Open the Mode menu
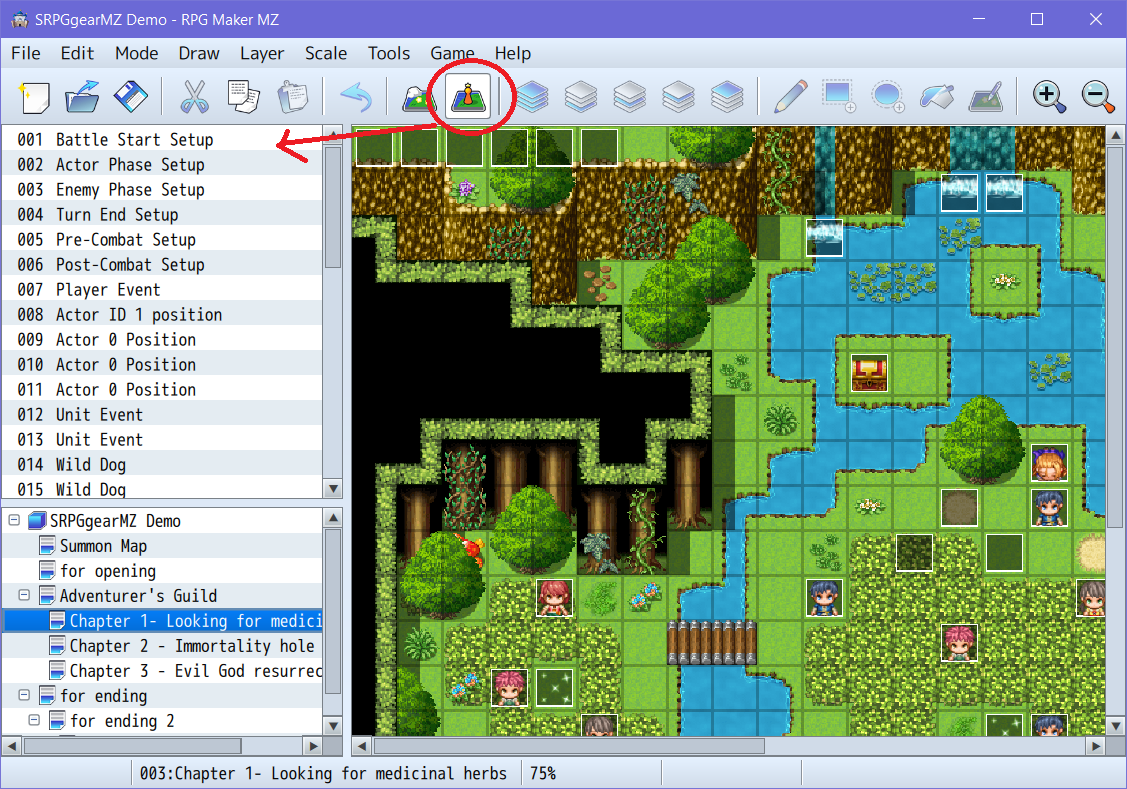This screenshot has height=789, width=1127. [137, 53]
